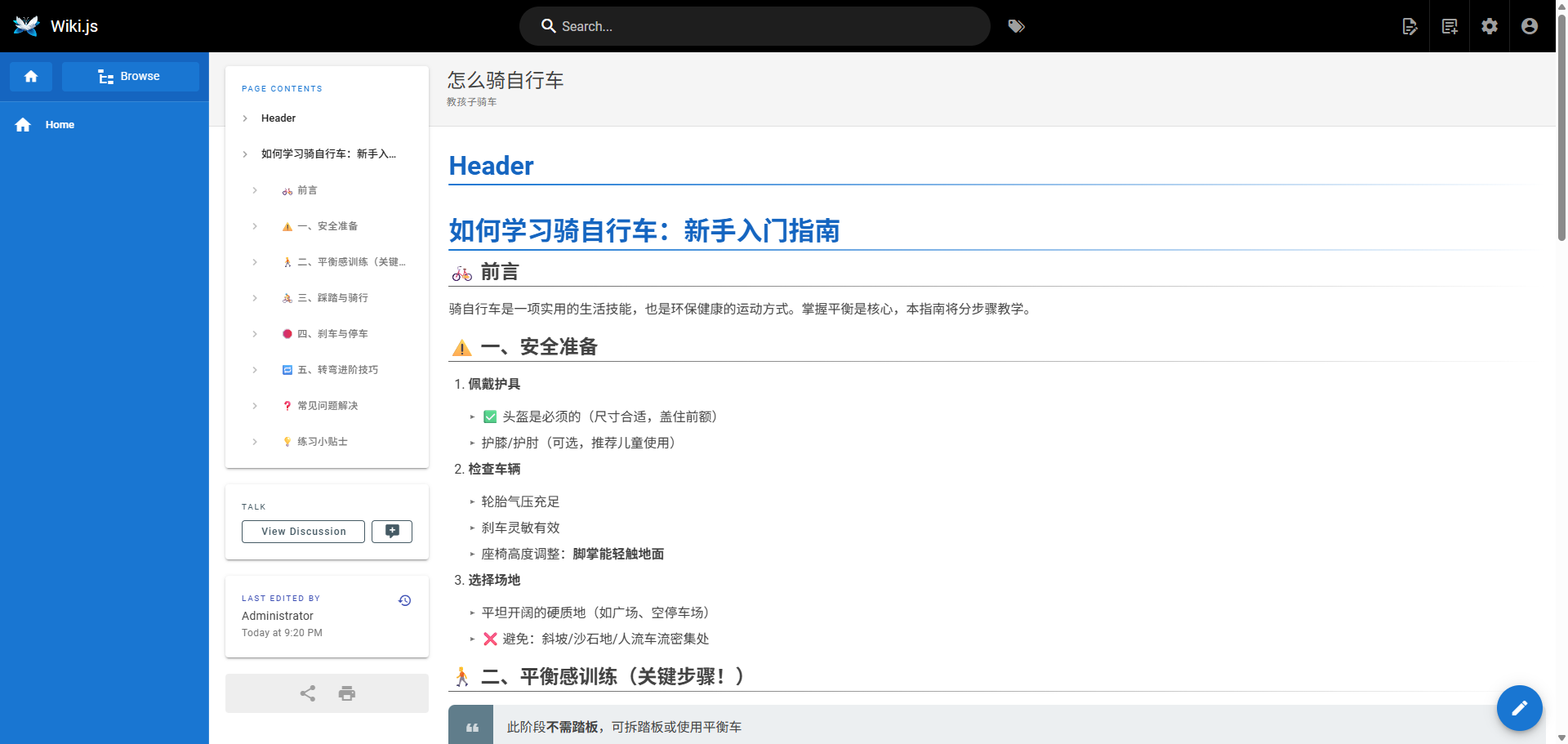The image size is (1568, 744).
Task: Click the 平坦开阔的硬质地 list item
Action: pos(595,613)
